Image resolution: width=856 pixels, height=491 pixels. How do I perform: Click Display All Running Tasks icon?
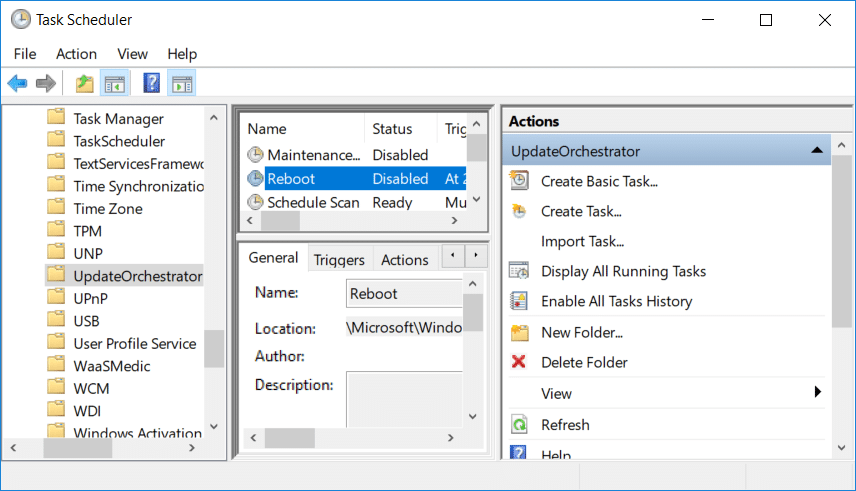pos(518,271)
